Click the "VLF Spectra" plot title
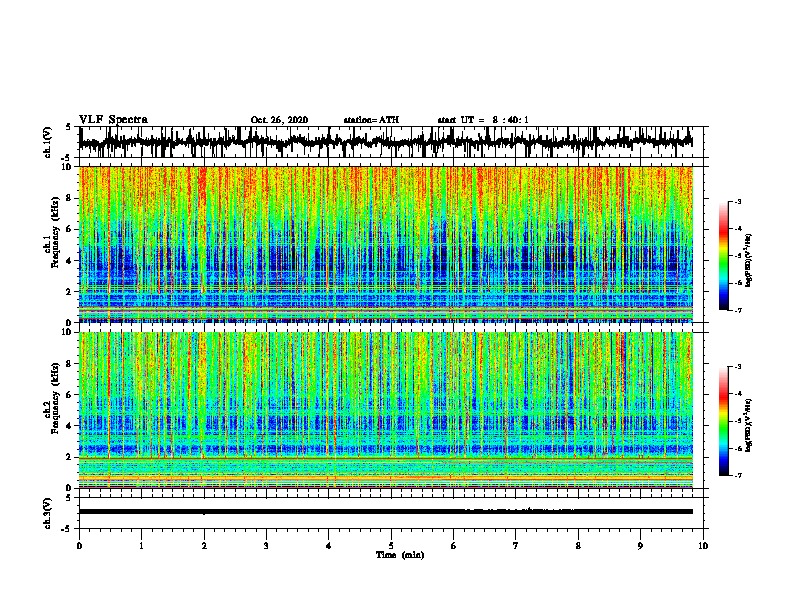Image resolution: width=792 pixels, height=612 pixels. tap(113, 120)
